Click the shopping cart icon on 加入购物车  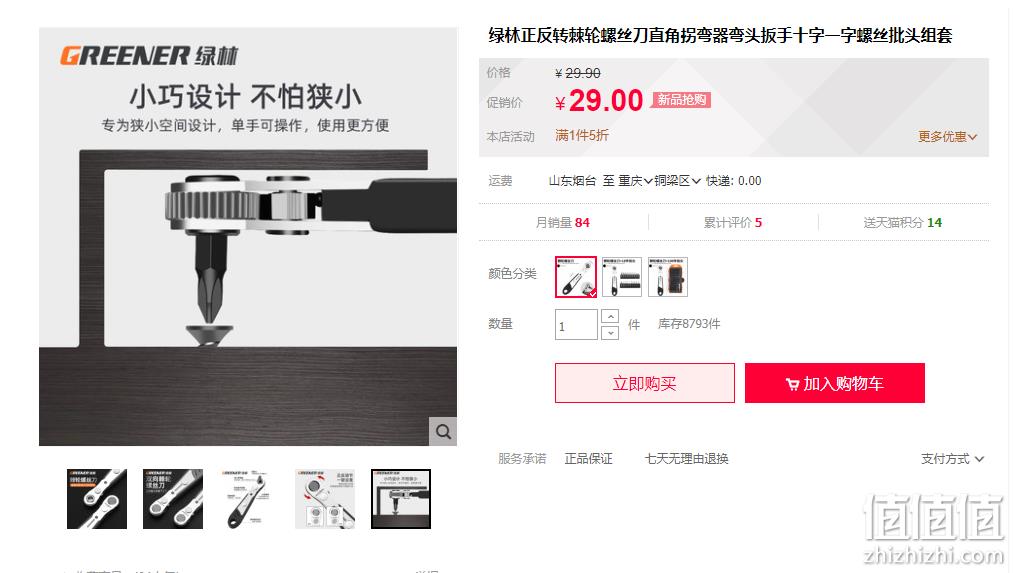792,384
